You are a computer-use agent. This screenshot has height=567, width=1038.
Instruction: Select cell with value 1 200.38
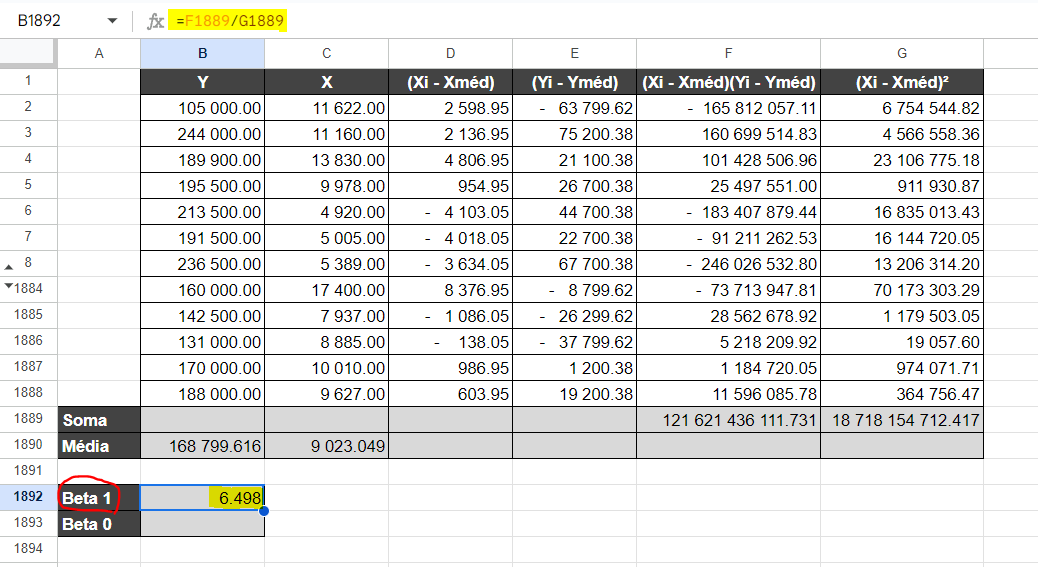coord(575,368)
